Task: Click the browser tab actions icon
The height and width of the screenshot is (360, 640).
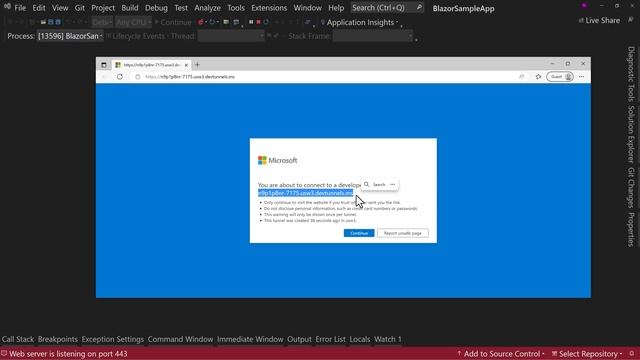Action: (104, 65)
